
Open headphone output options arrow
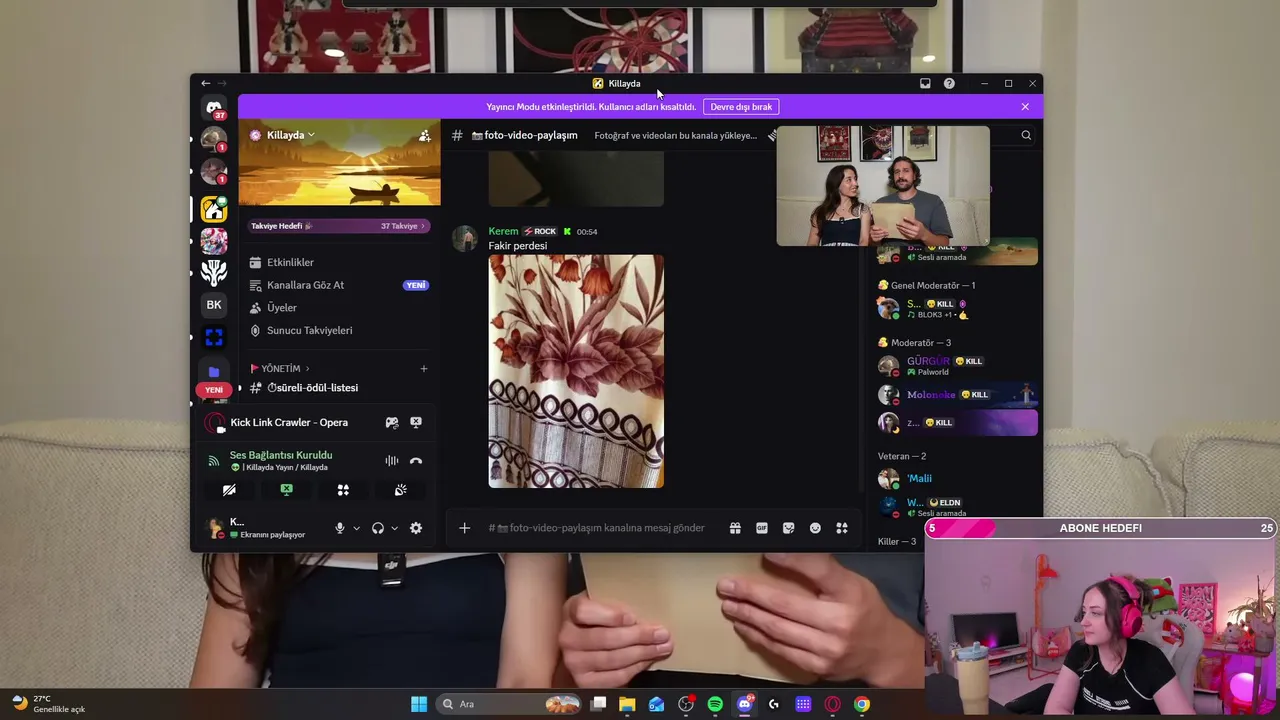(394, 528)
